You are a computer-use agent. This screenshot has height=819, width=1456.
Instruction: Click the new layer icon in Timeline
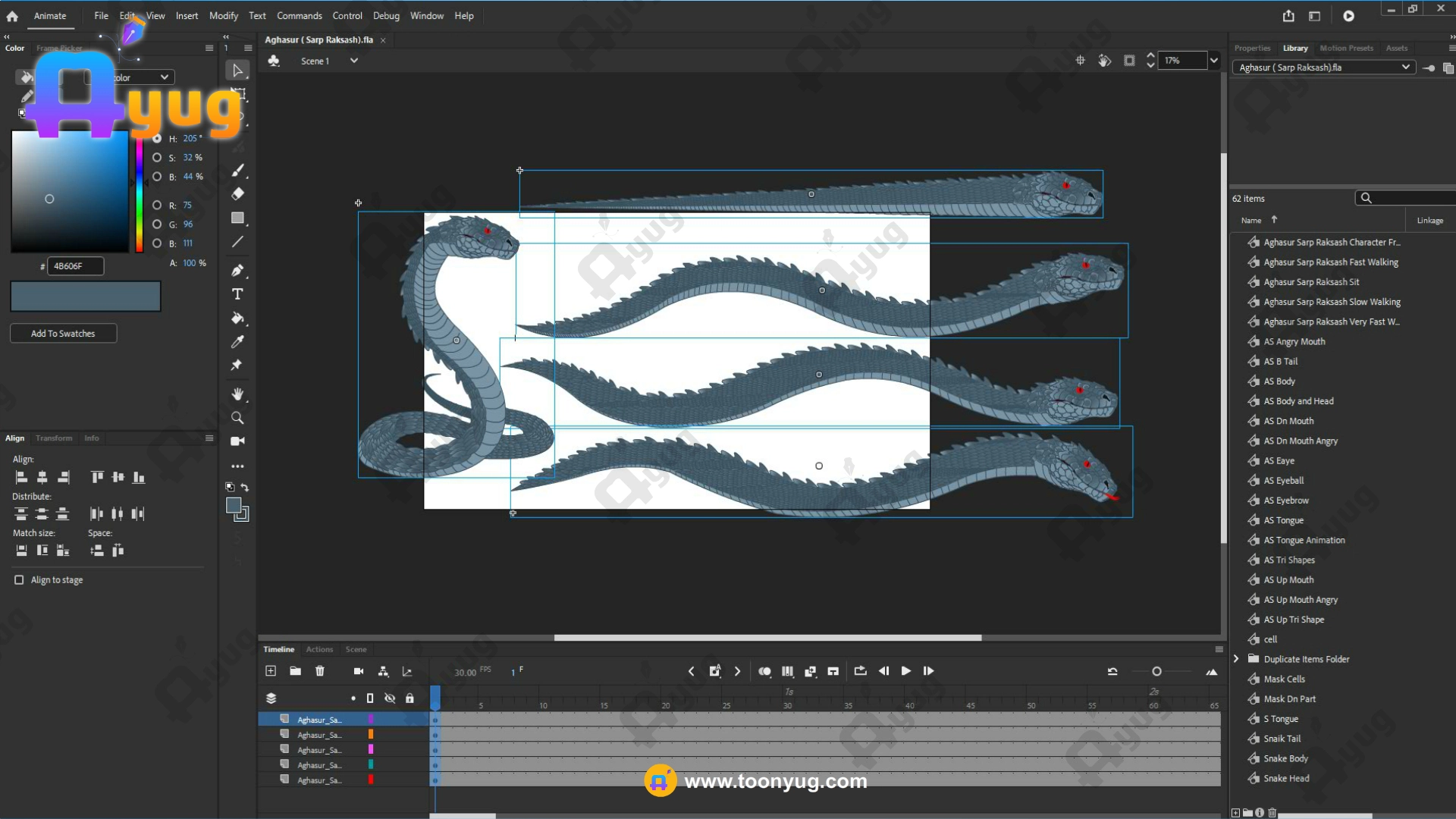click(x=271, y=671)
